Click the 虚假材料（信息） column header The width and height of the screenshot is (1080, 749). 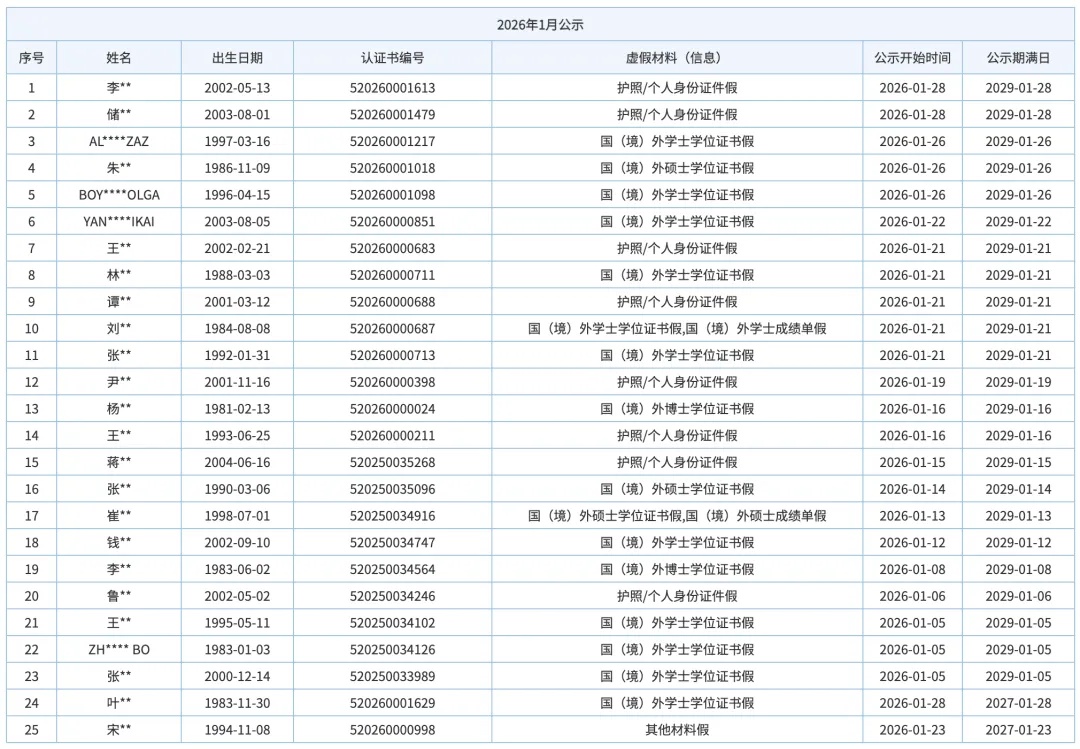[x=676, y=58]
